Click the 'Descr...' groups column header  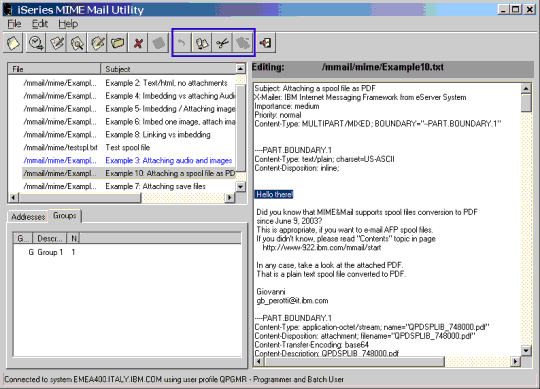coord(50,238)
